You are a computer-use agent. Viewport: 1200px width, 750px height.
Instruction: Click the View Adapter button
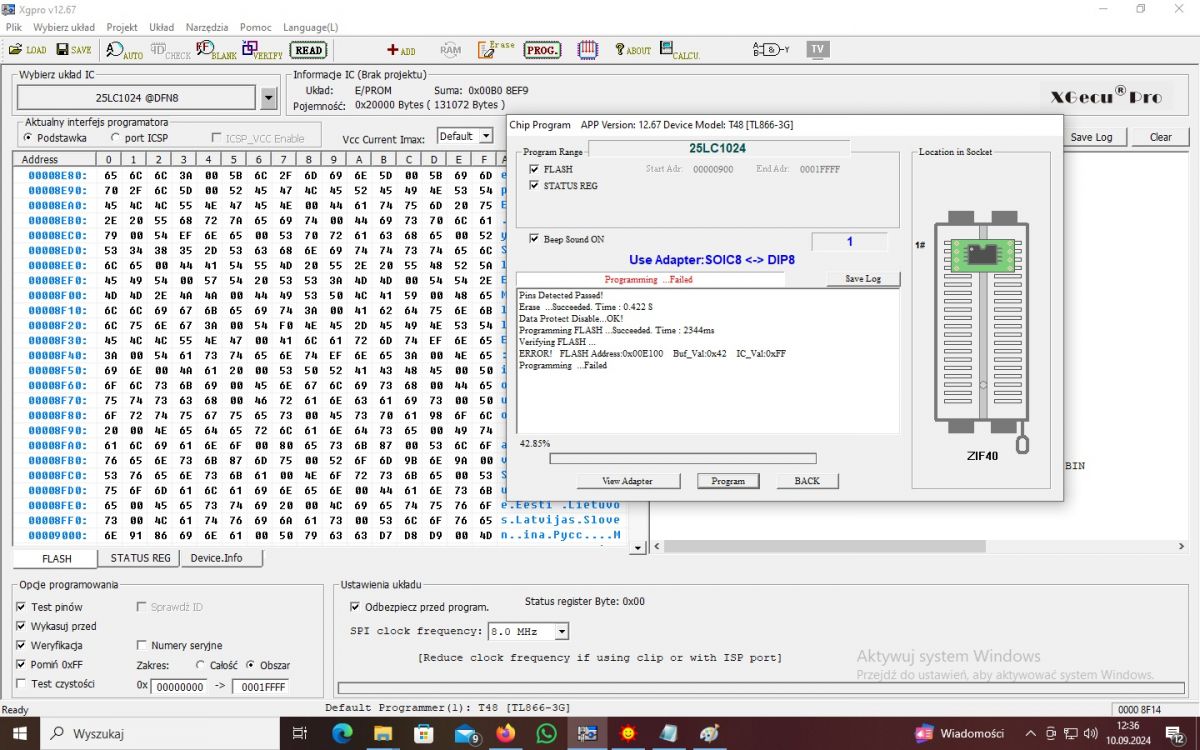coord(627,481)
